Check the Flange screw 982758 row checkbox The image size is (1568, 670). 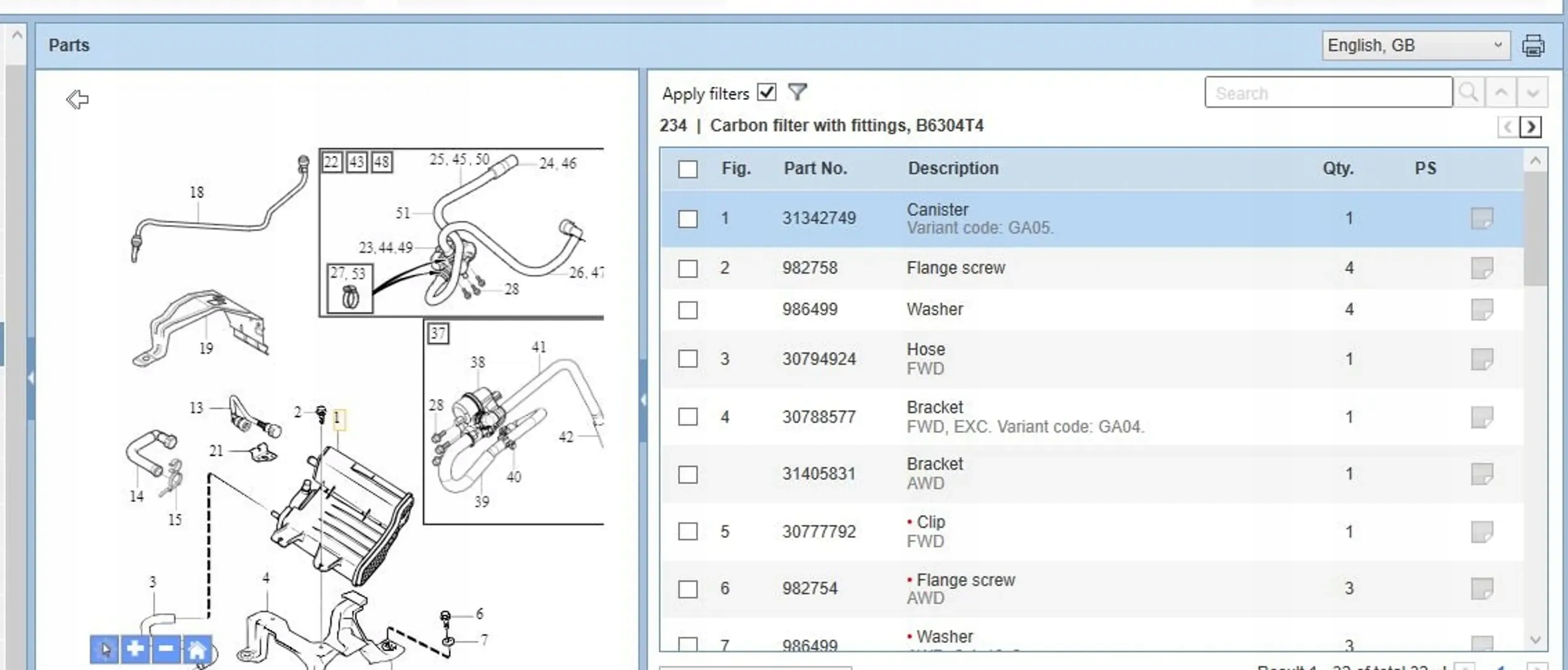688,269
